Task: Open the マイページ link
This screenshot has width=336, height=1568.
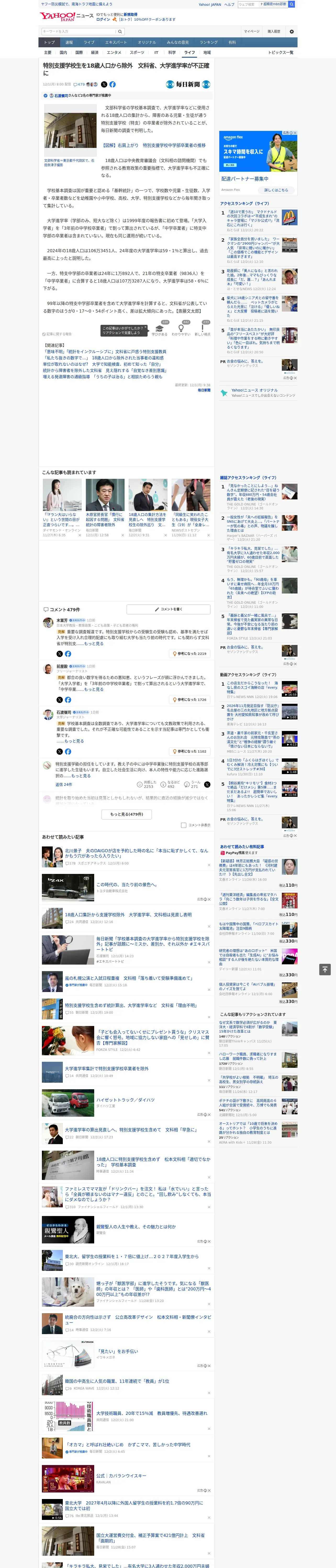Action: pyautogui.click(x=252, y=32)
